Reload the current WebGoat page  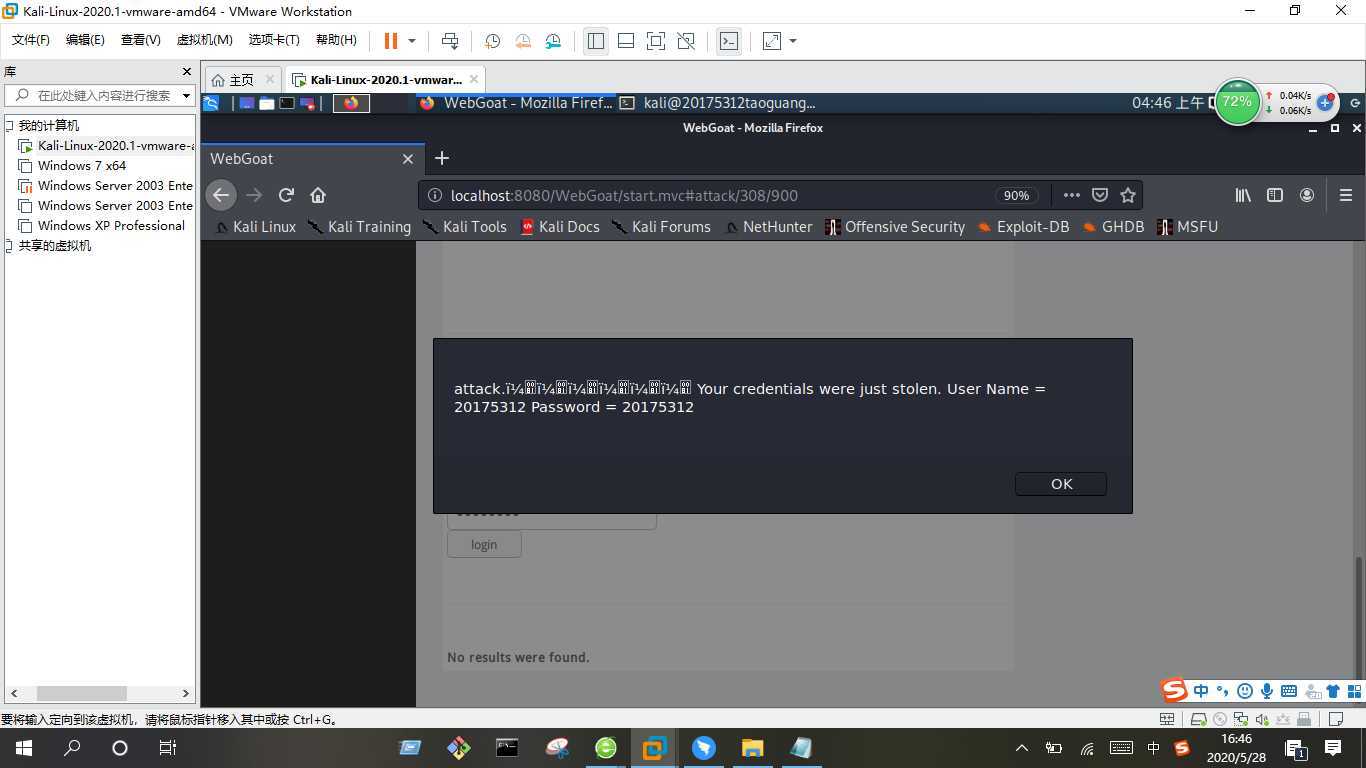click(286, 195)
